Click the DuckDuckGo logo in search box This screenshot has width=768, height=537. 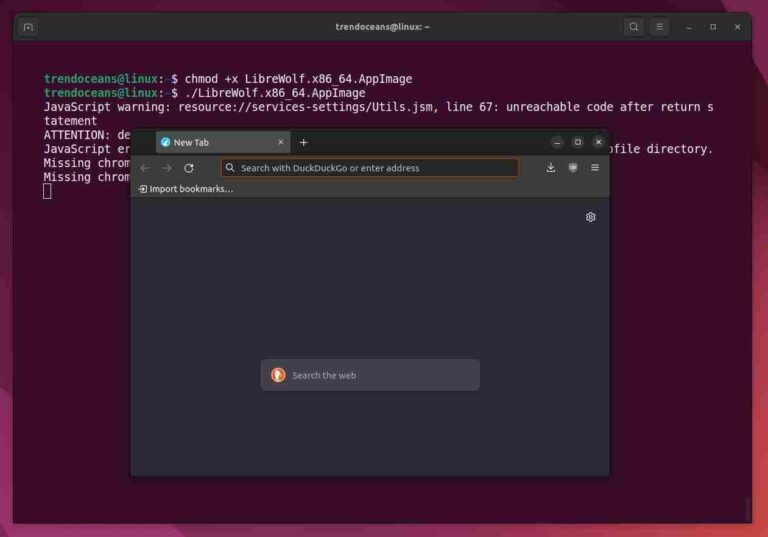[x=278, y=375]
